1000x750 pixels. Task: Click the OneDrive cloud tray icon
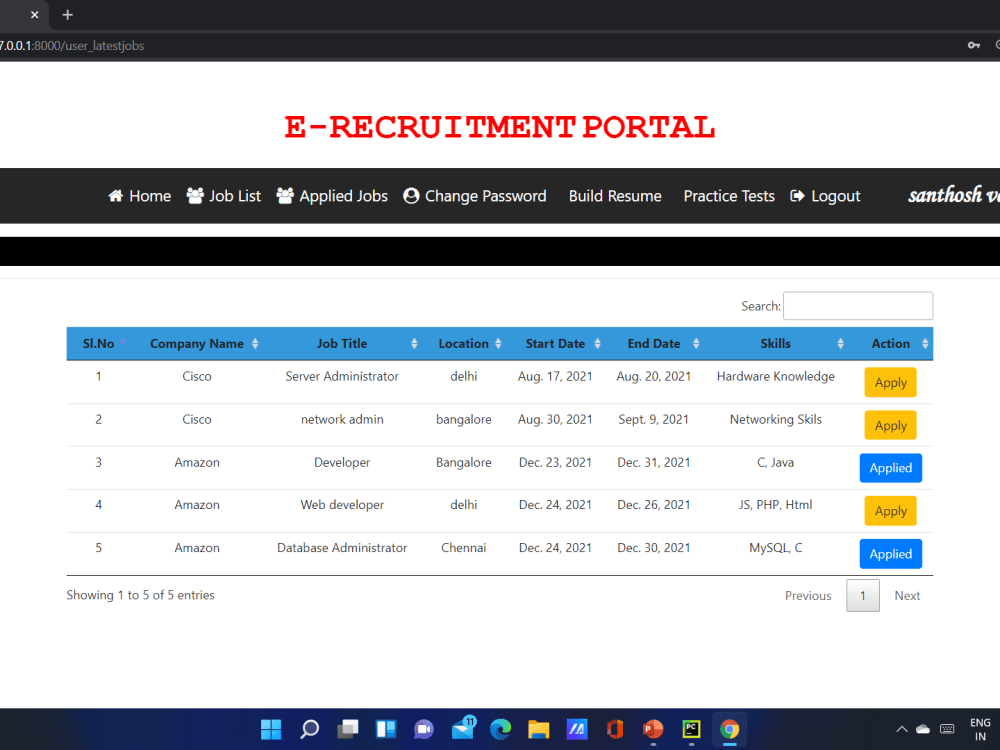click(x=923, y=729)
